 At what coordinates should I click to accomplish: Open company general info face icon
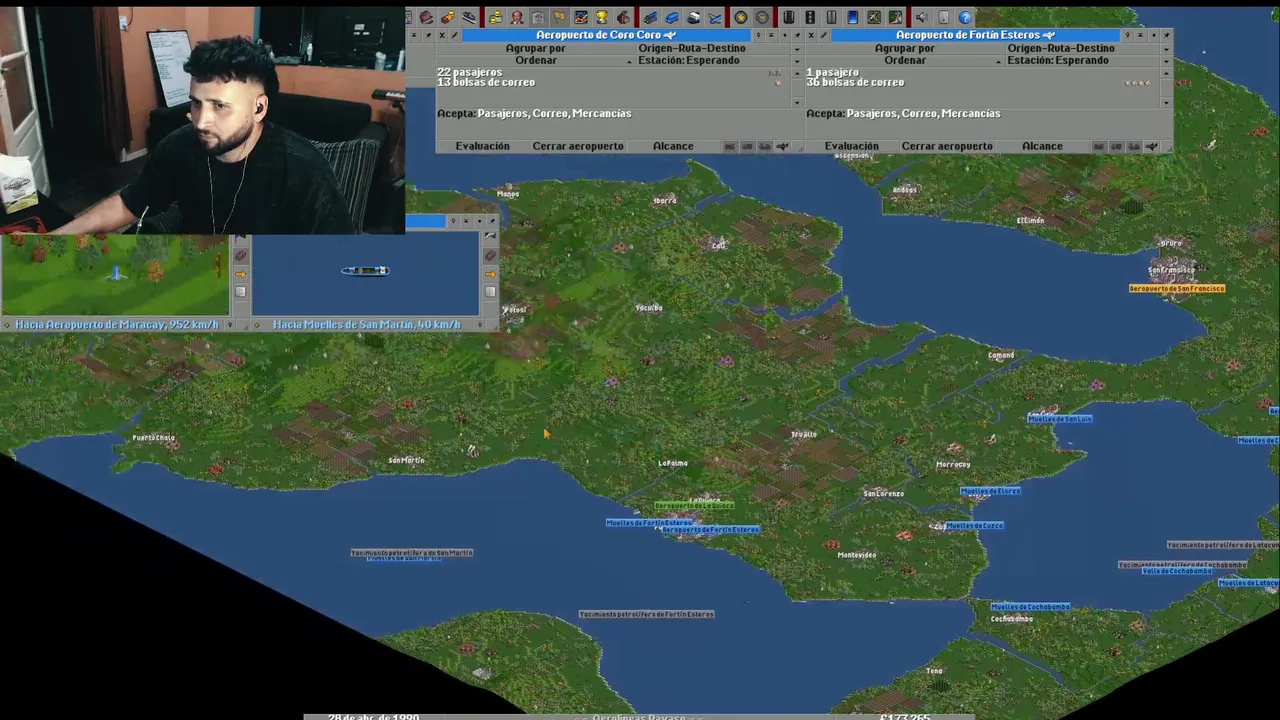click(516, 17)
